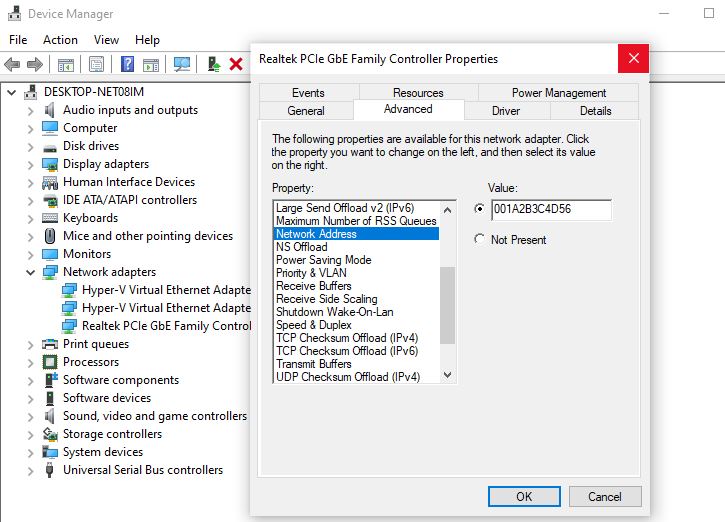
Task: Switch to the Resources tab
Action: point(418,93)
